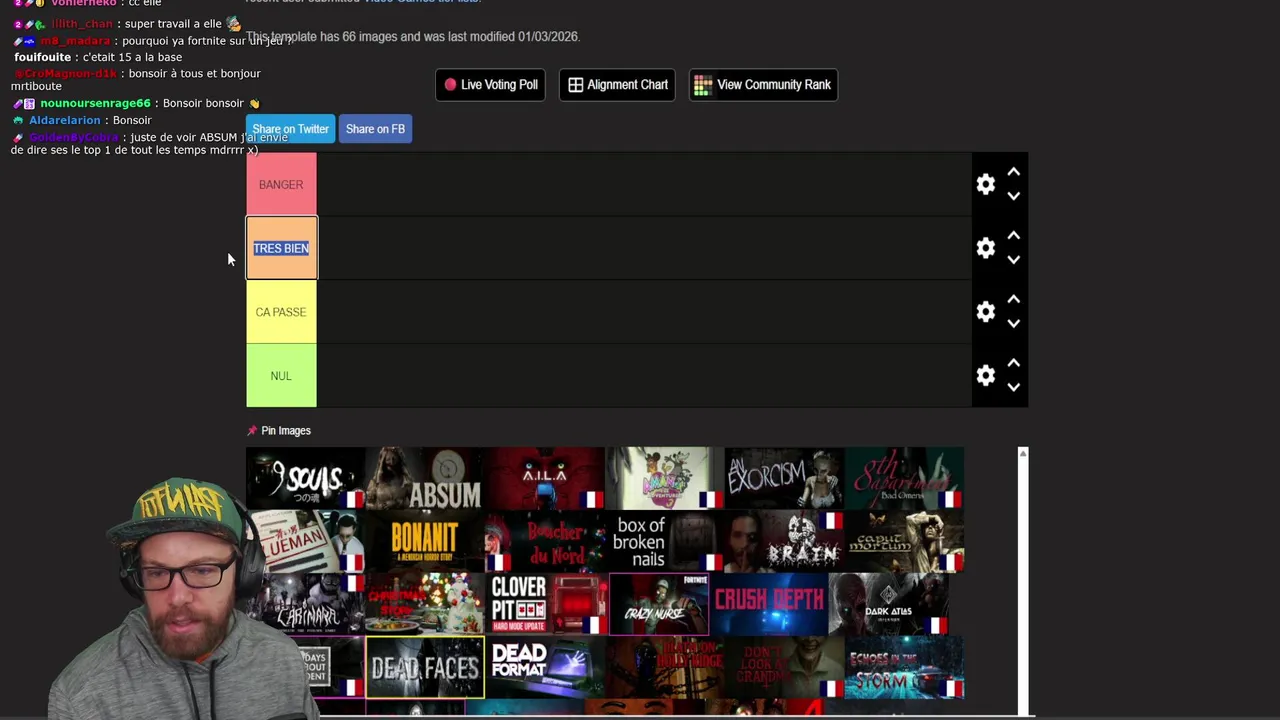The width and height of the screenshot is (1280, 720).
Task: View Community Rank
Action: tap(763, 85)
